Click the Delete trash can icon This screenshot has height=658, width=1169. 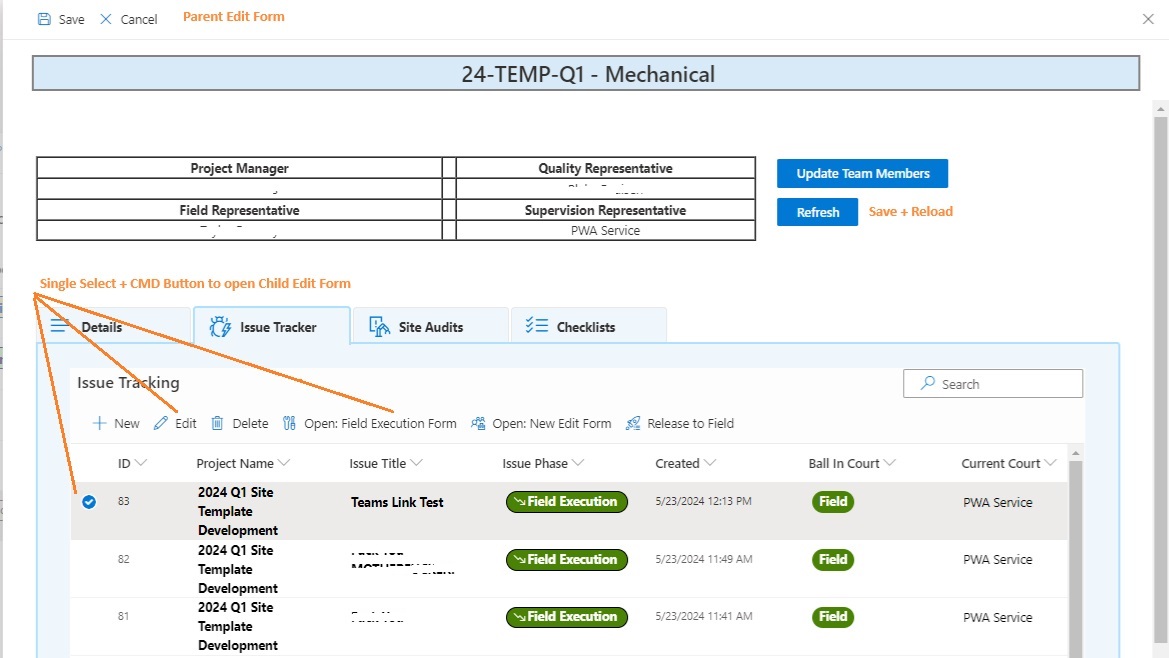pos(218,423)
